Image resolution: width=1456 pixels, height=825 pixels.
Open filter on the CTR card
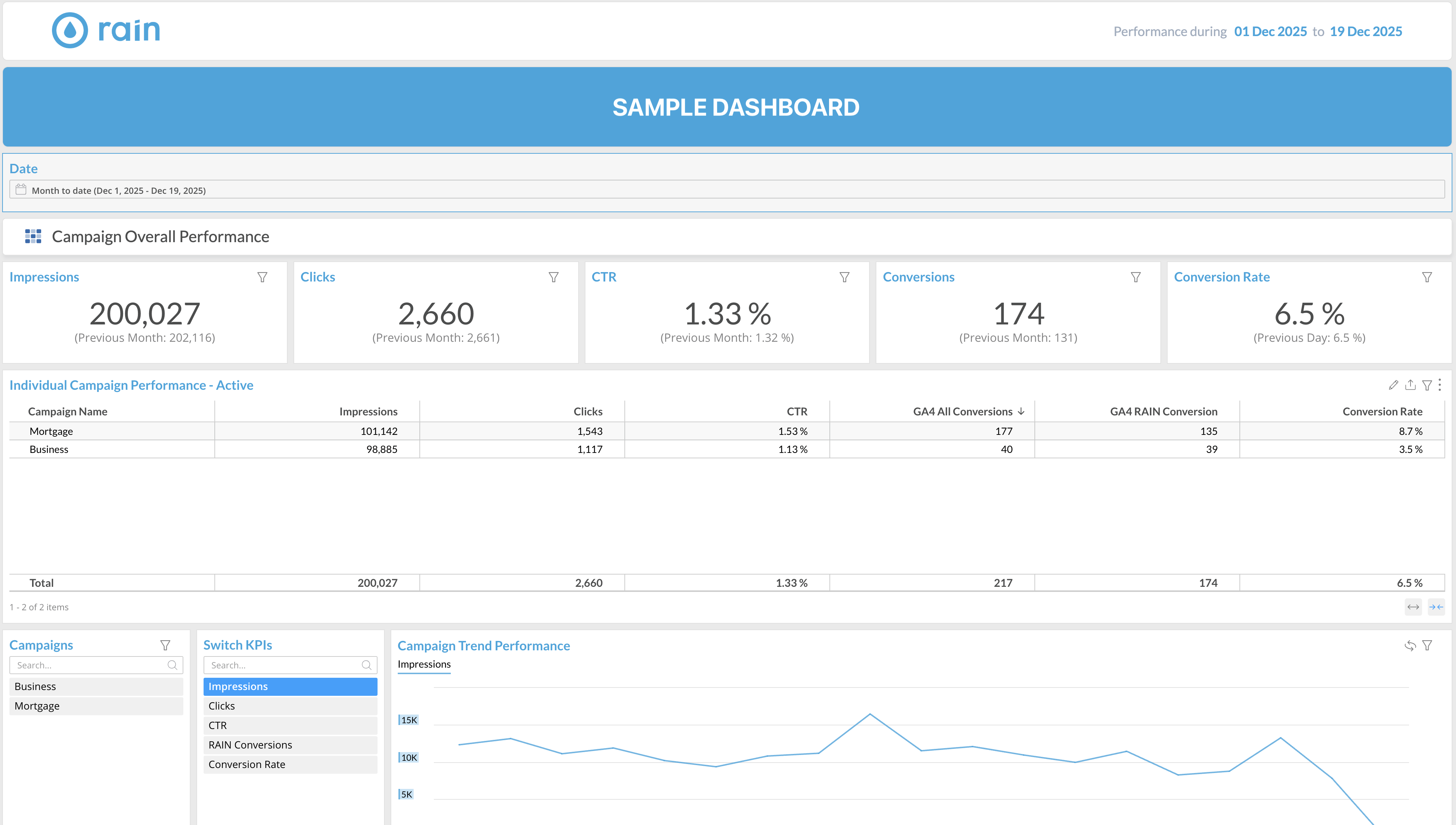pyautogui.click(x=844, y=277)
